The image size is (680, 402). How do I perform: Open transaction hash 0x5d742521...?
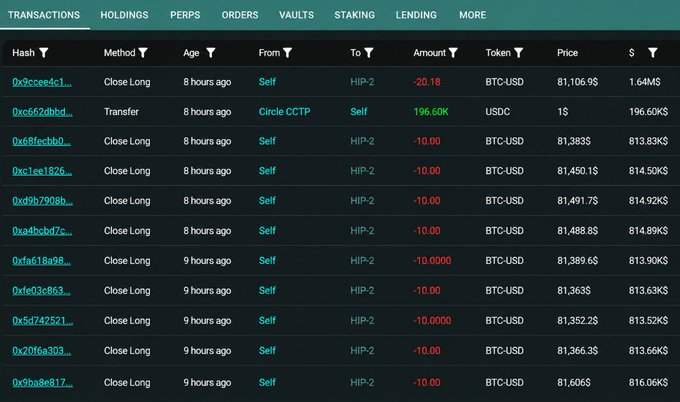pos(42,320)
